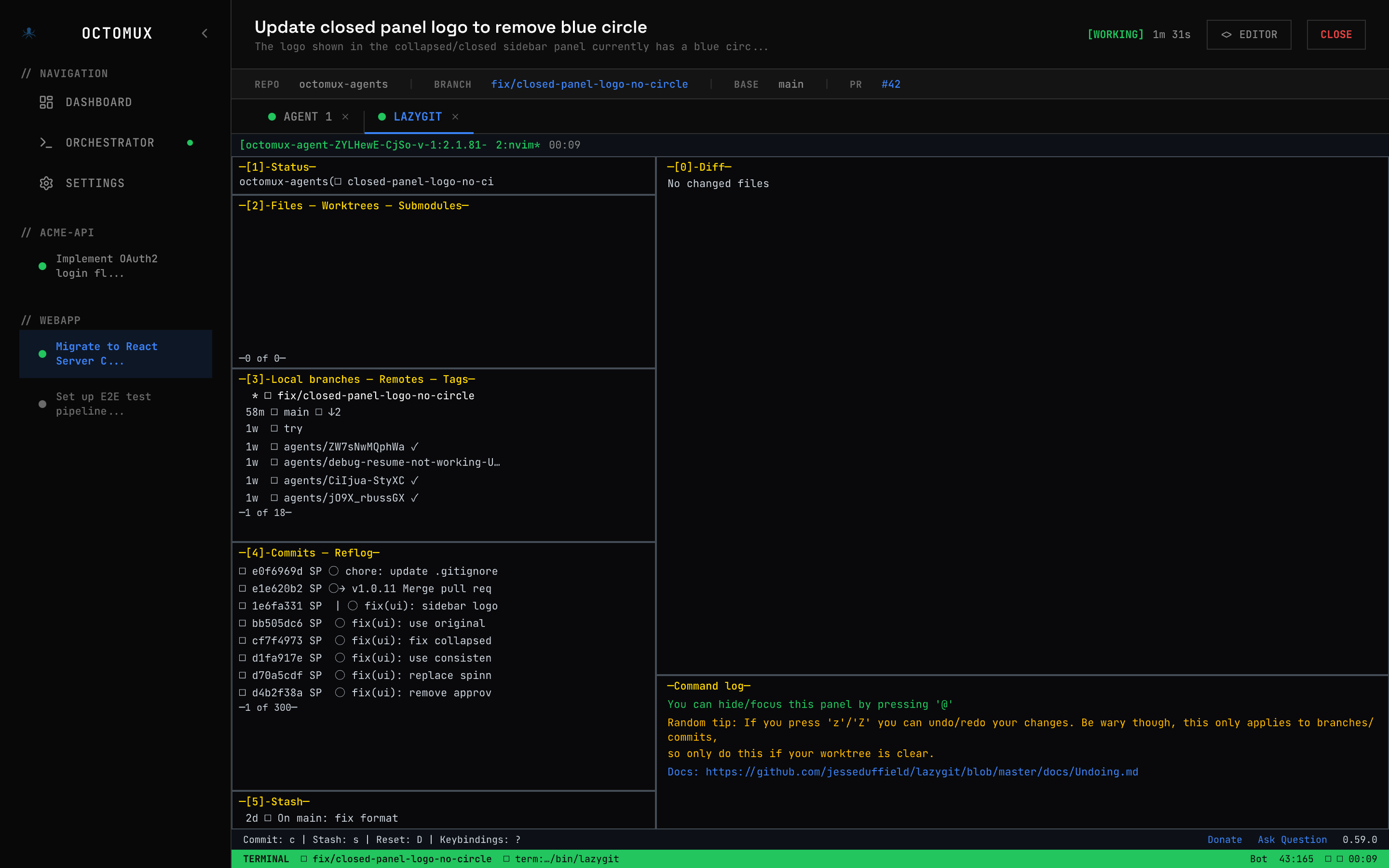This screenshot has height=868, width=1389.
Task: Close the LAZYGIT tab with its x icon
Action: point(456,117)
